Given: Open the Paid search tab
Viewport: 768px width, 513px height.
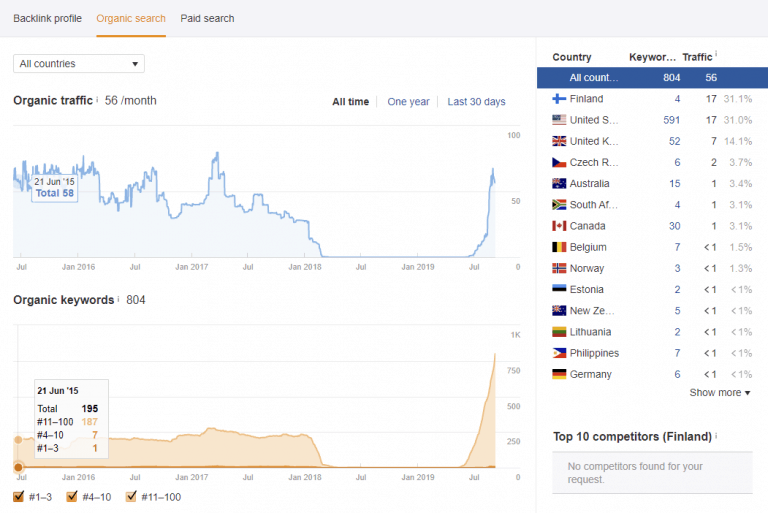Looking at the screenshot, I should coord(207,18).
